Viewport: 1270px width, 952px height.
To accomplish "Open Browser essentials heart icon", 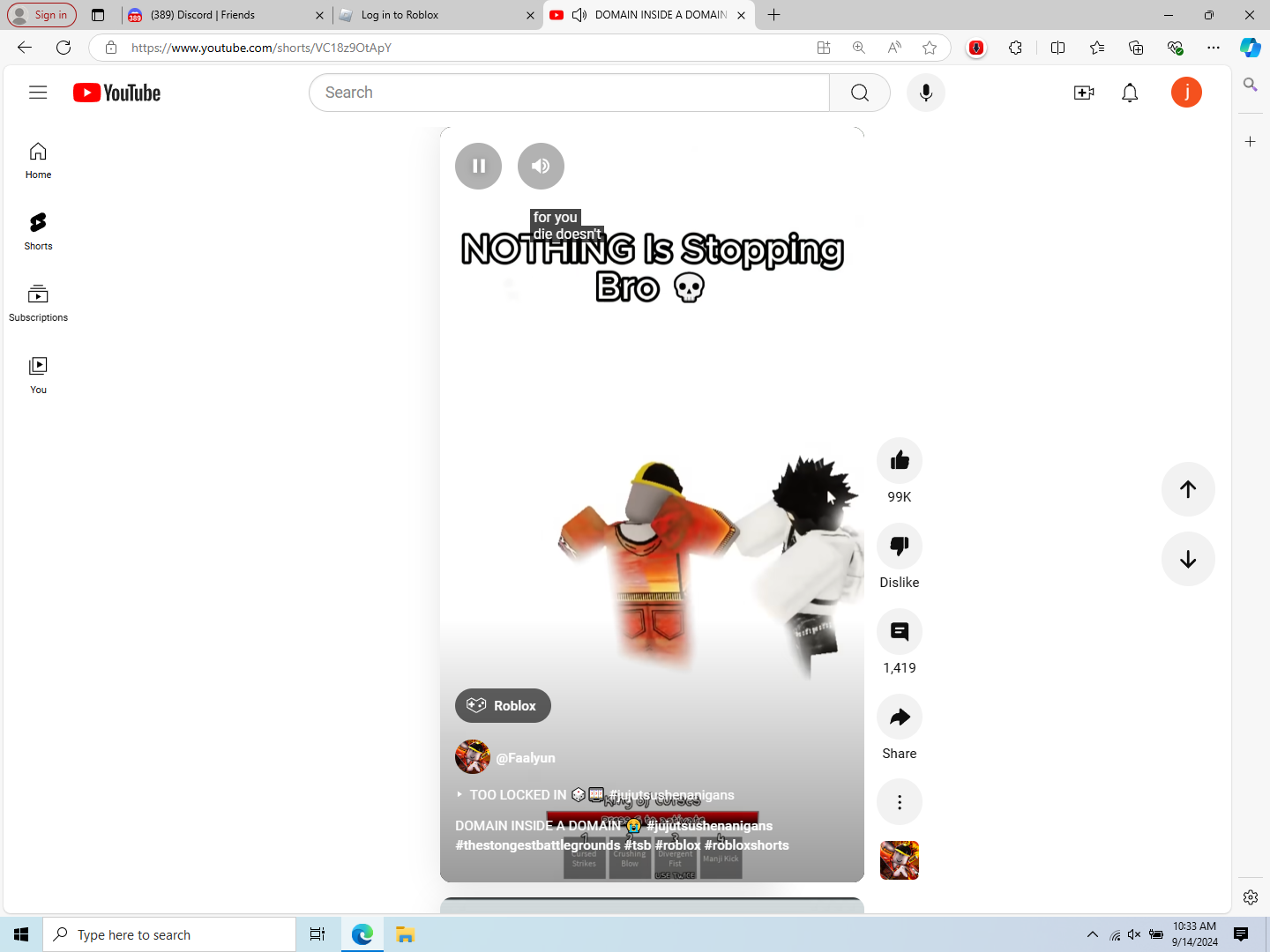I will pos(1175,48).
